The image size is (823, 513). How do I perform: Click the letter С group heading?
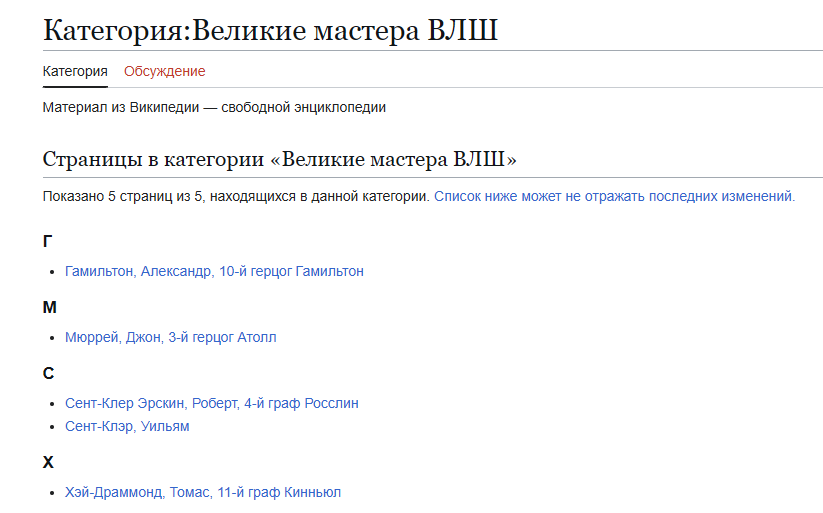48,373
